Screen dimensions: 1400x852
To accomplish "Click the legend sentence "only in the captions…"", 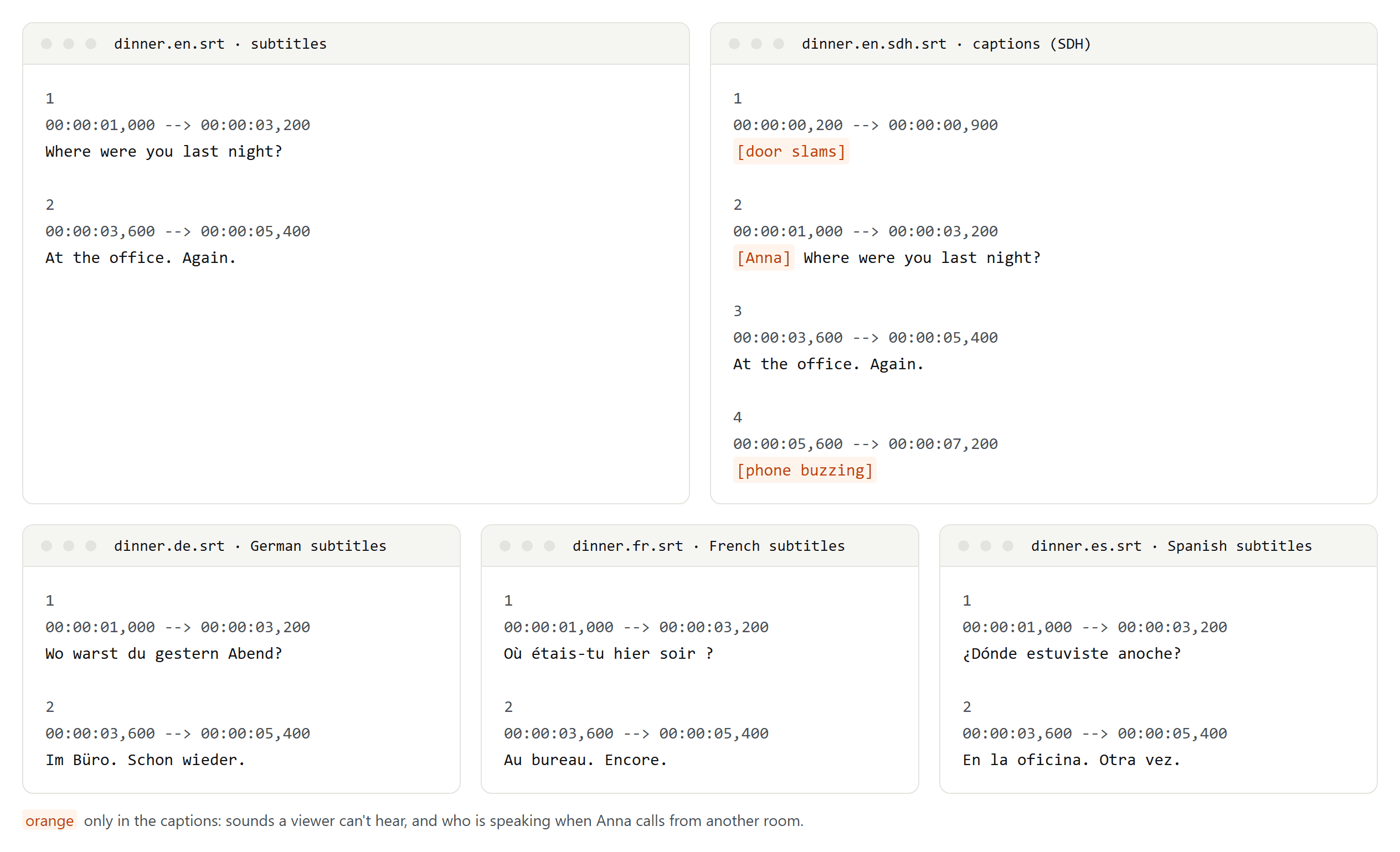I will (x=444, y=821).
